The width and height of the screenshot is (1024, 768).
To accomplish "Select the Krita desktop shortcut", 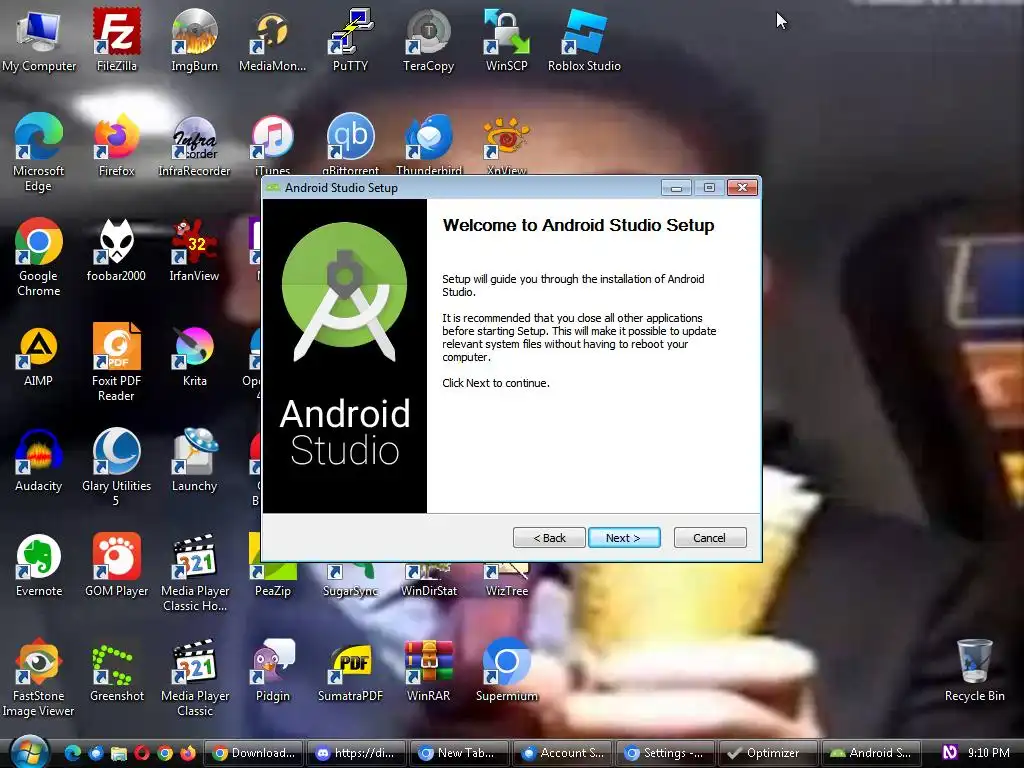I will (194, 356).
